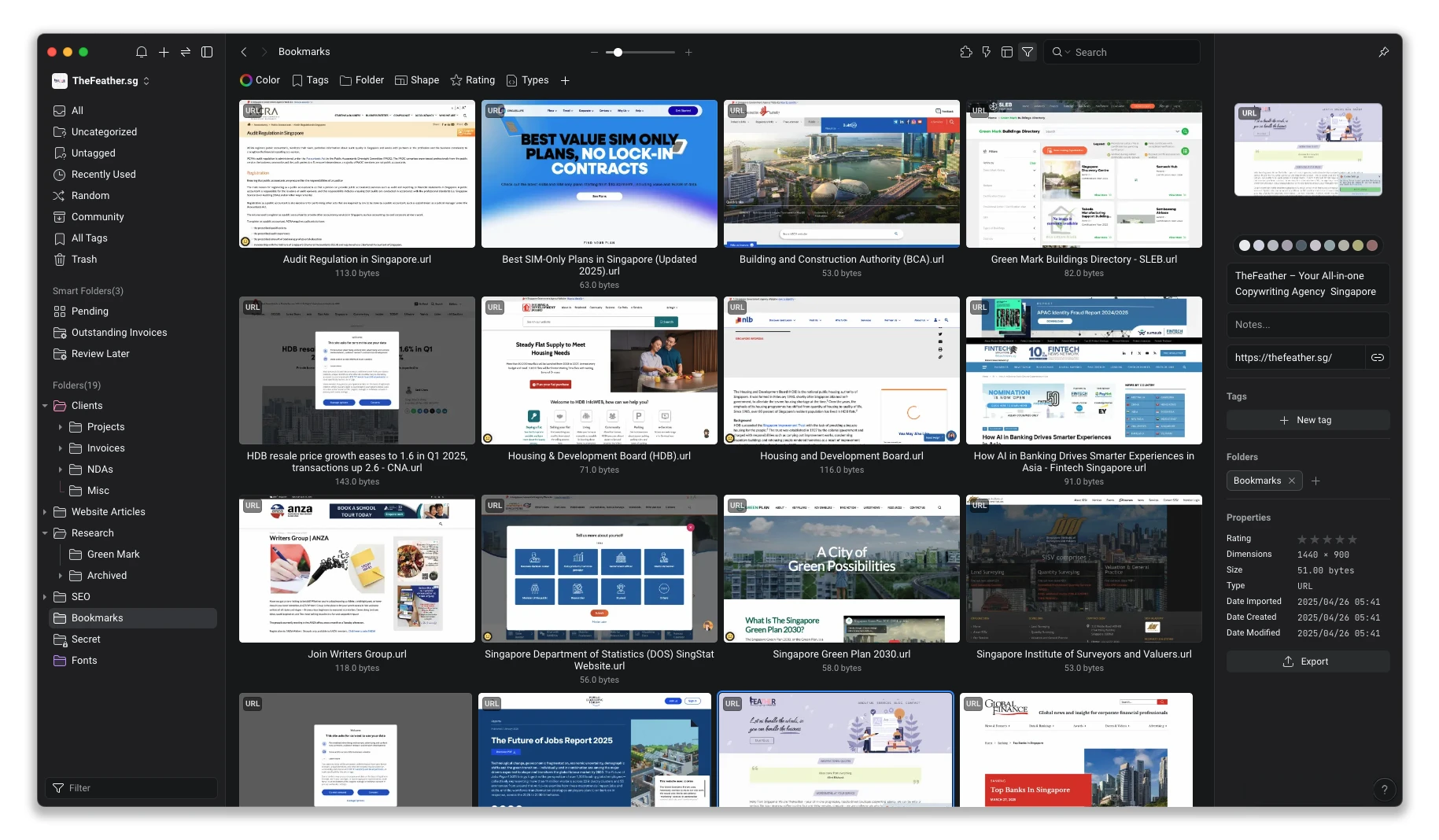The height and width of the screenshot is (840, 1439).
Task: Open Pending smart folder
Action: (x=132, y=311)
